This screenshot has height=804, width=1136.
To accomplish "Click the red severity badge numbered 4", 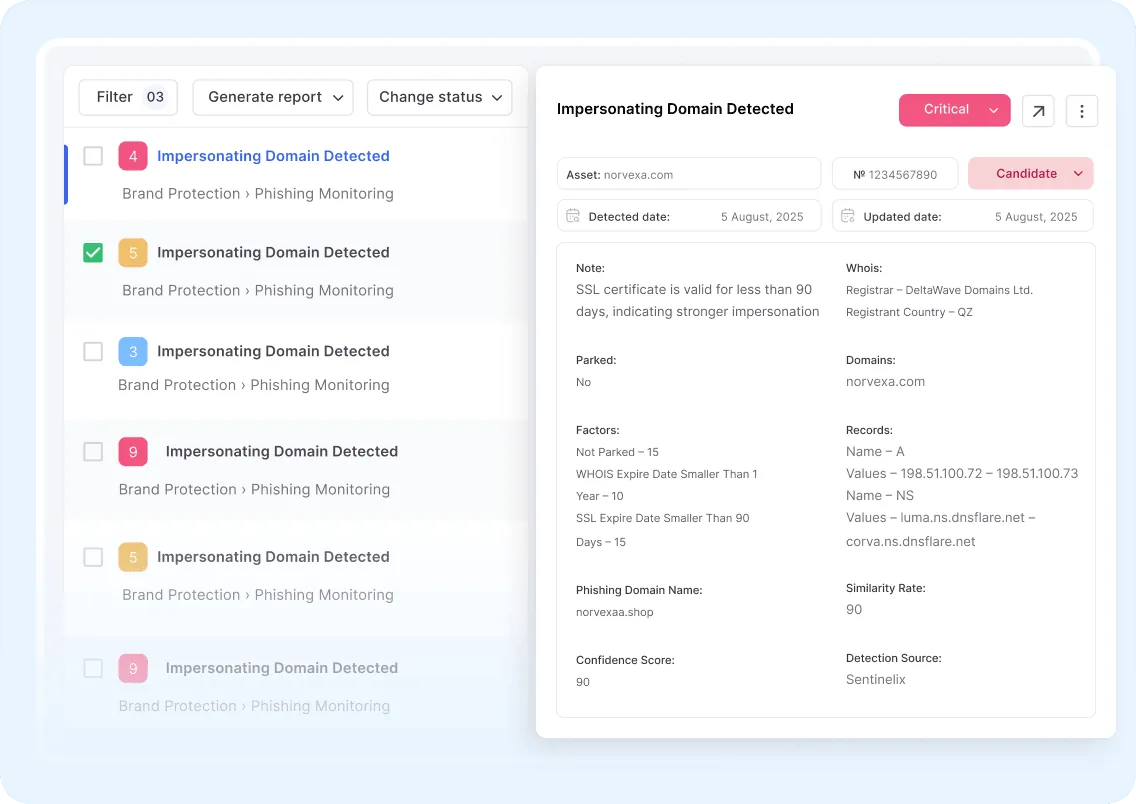I will click(133, 156).
